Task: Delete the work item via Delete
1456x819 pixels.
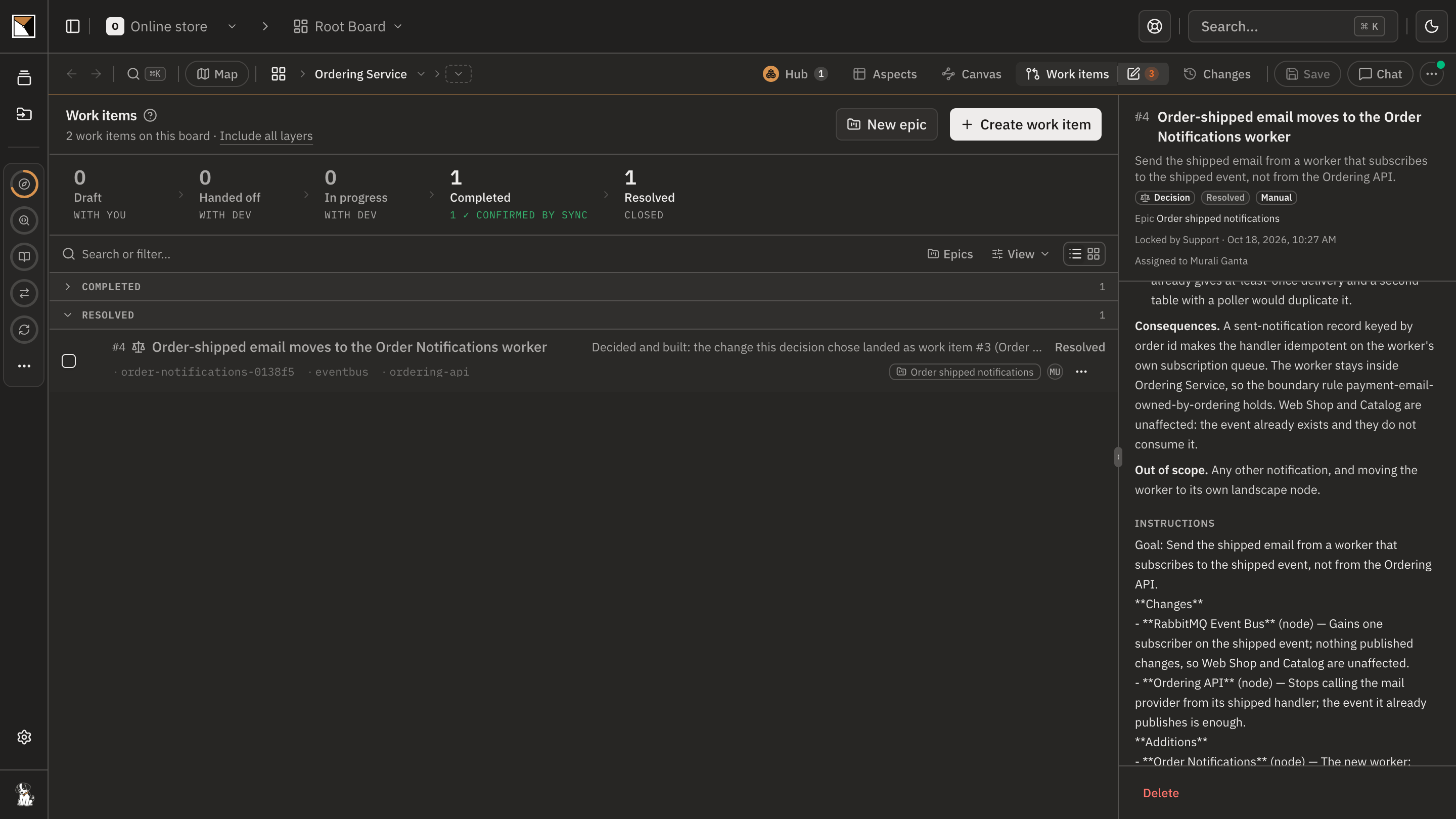Action: coord(1160,793)
